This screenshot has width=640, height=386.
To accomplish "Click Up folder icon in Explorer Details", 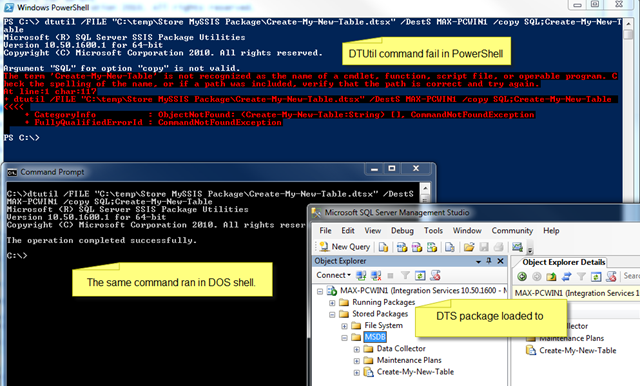I will click(x=551, y=277).
